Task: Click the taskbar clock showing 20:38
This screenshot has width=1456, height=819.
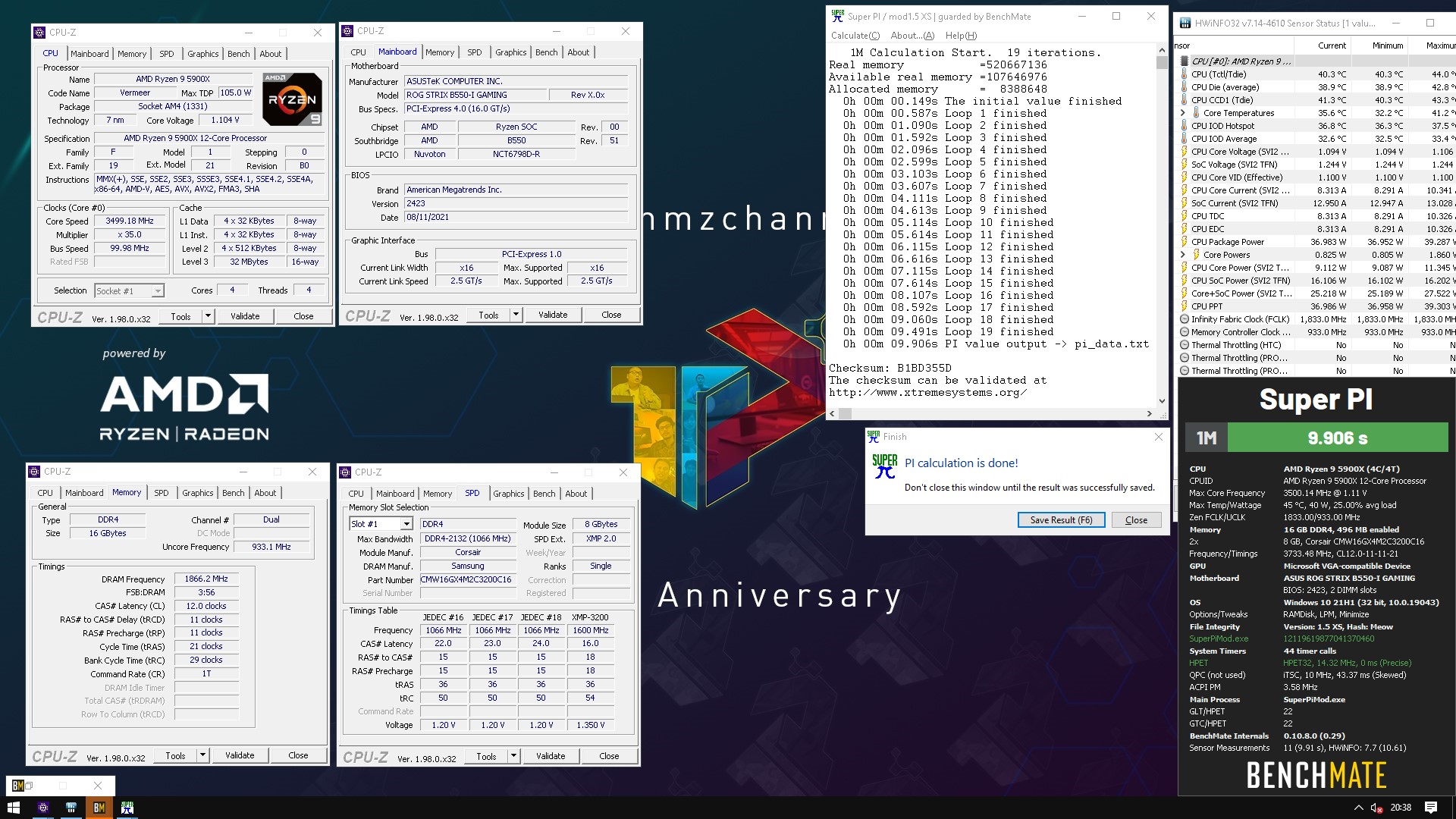Action: click(1401, 808)
